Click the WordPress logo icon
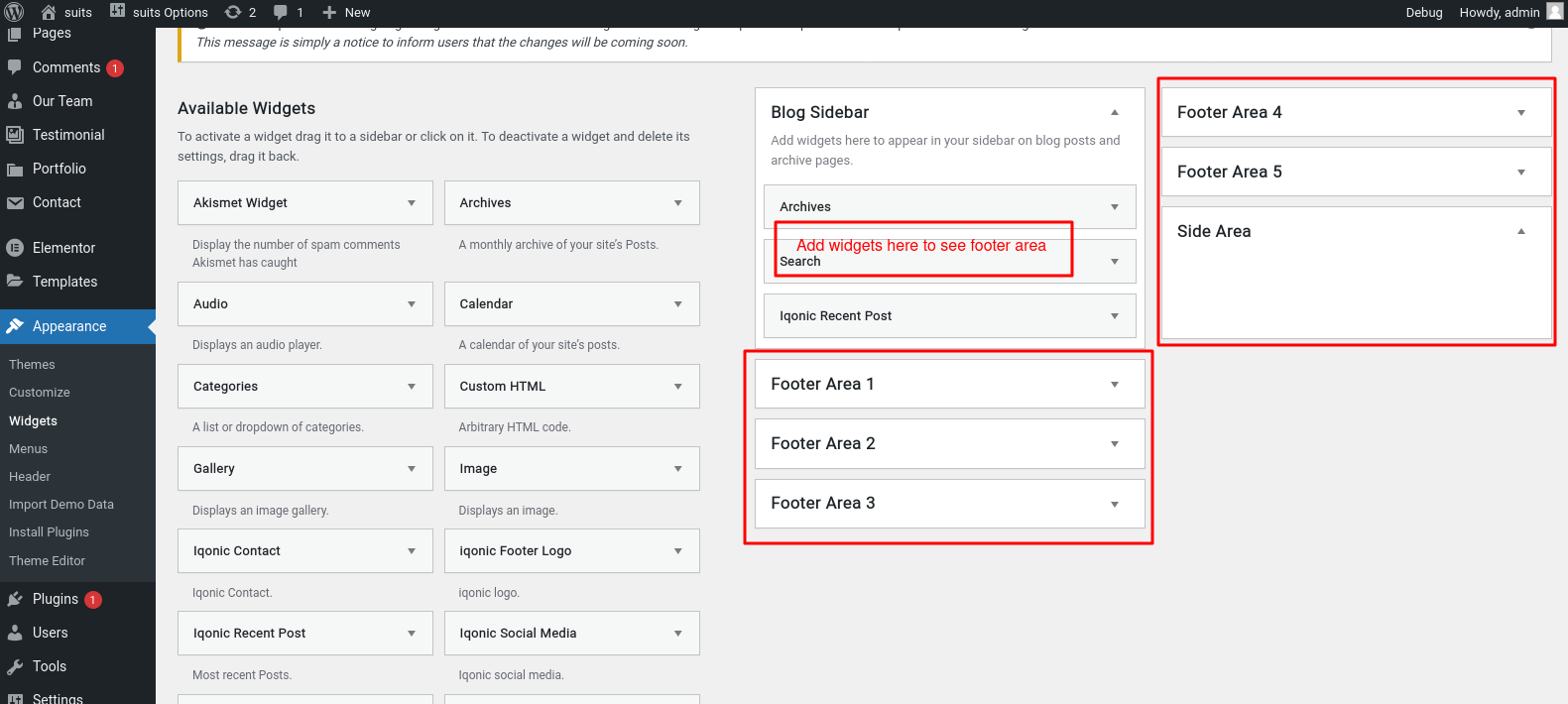This screenshot has width=1568, height=704. 14,12
